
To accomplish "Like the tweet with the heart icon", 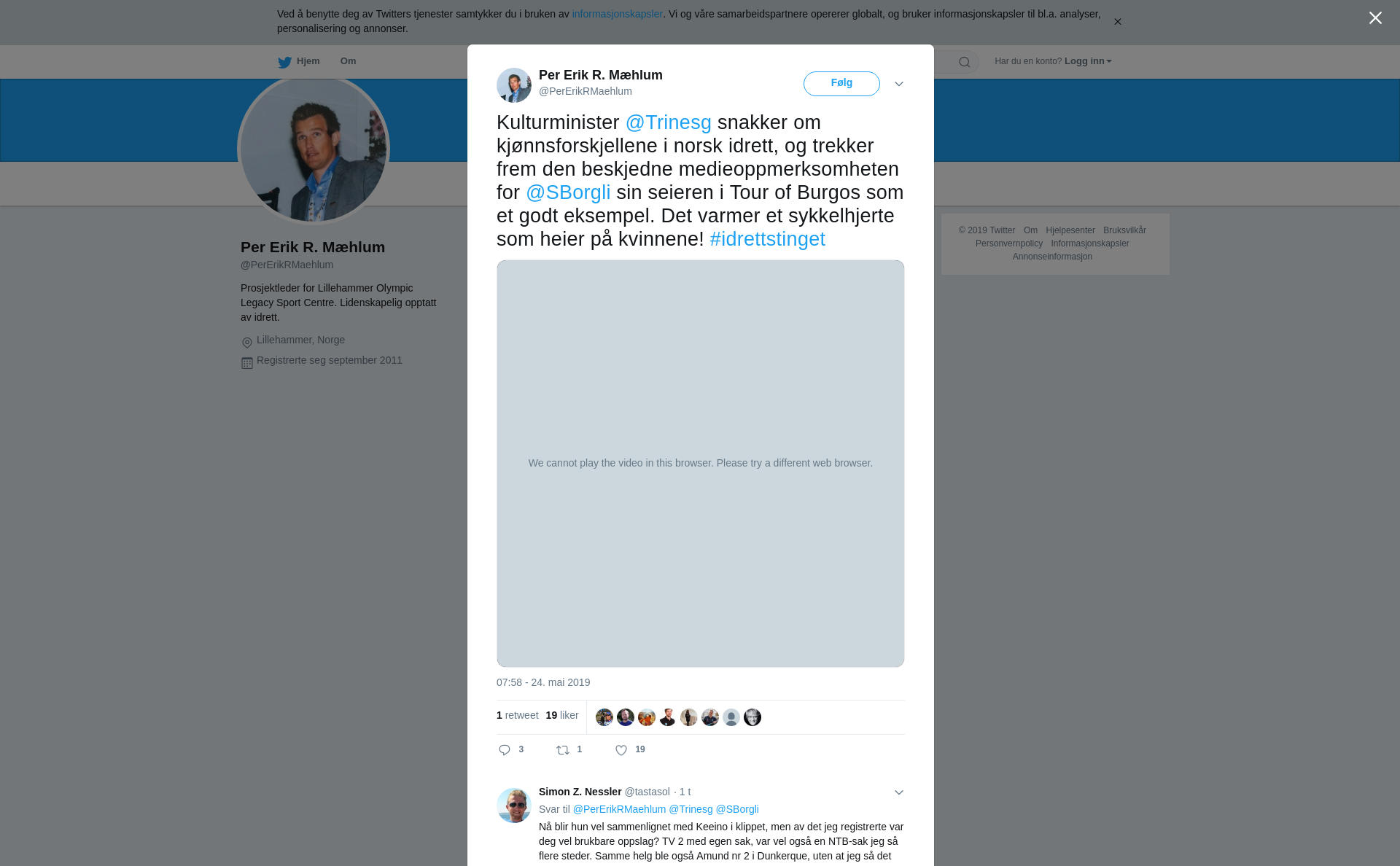I will 621,750.
